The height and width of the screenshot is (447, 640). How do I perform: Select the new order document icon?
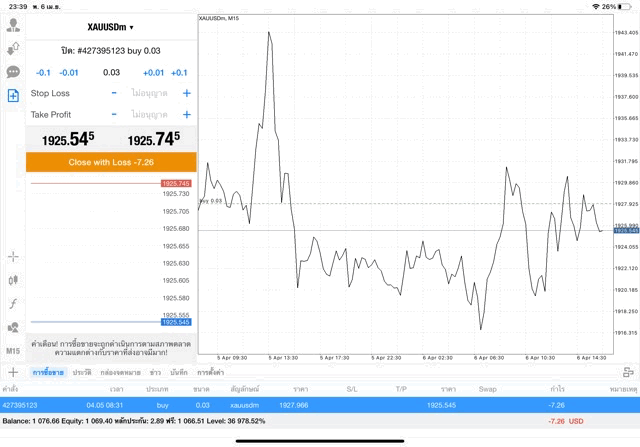click(x=13, y=96)
